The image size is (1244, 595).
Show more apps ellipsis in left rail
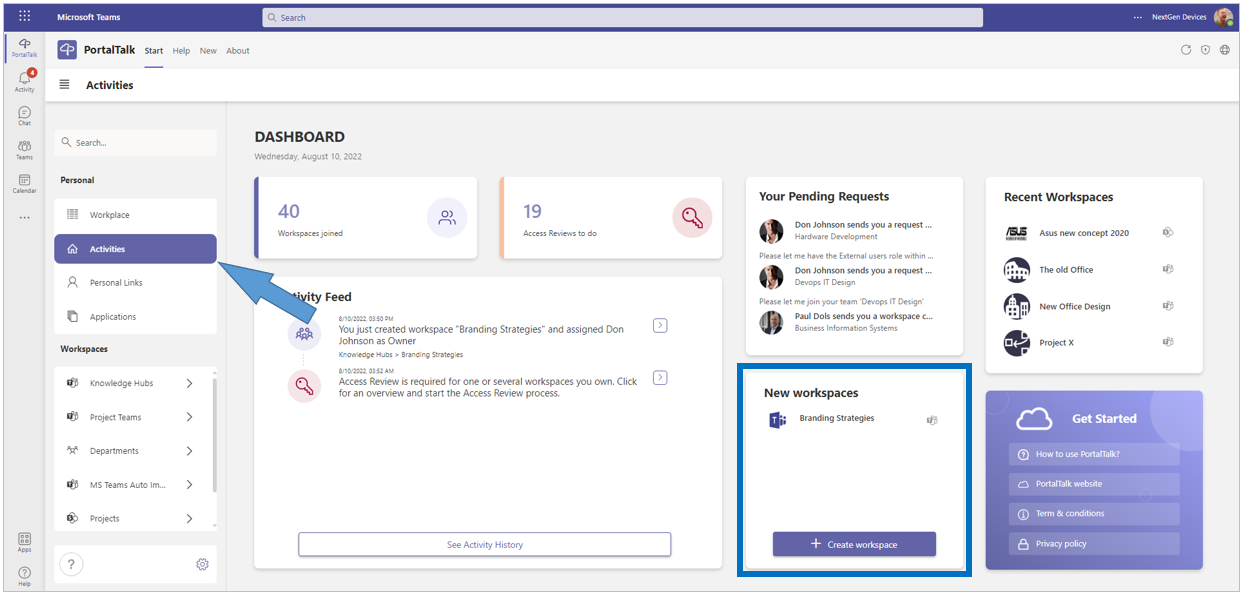click(x=24, y=217)
